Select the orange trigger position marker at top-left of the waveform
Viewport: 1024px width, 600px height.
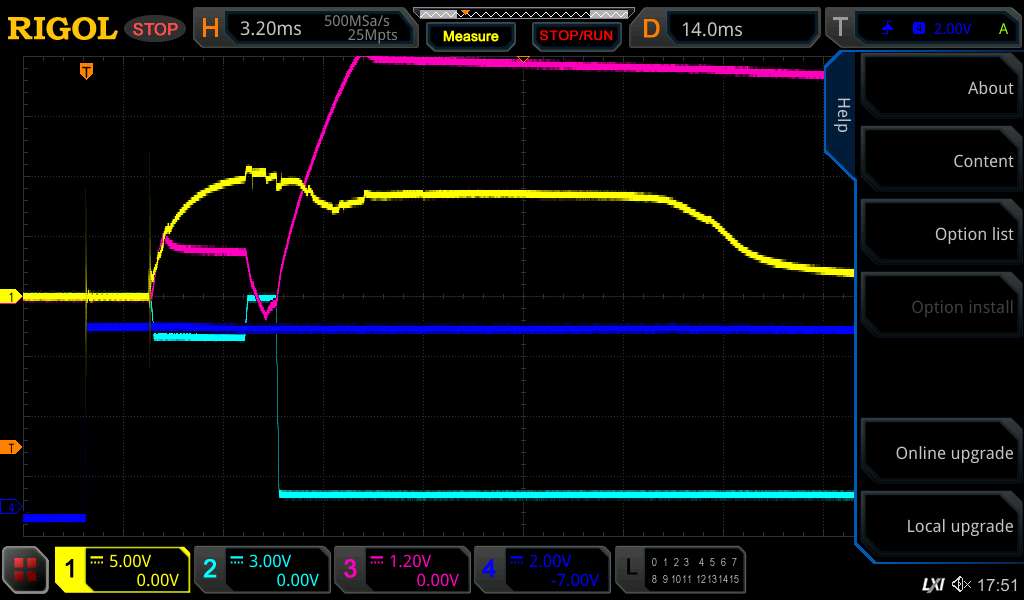point(87,71)
